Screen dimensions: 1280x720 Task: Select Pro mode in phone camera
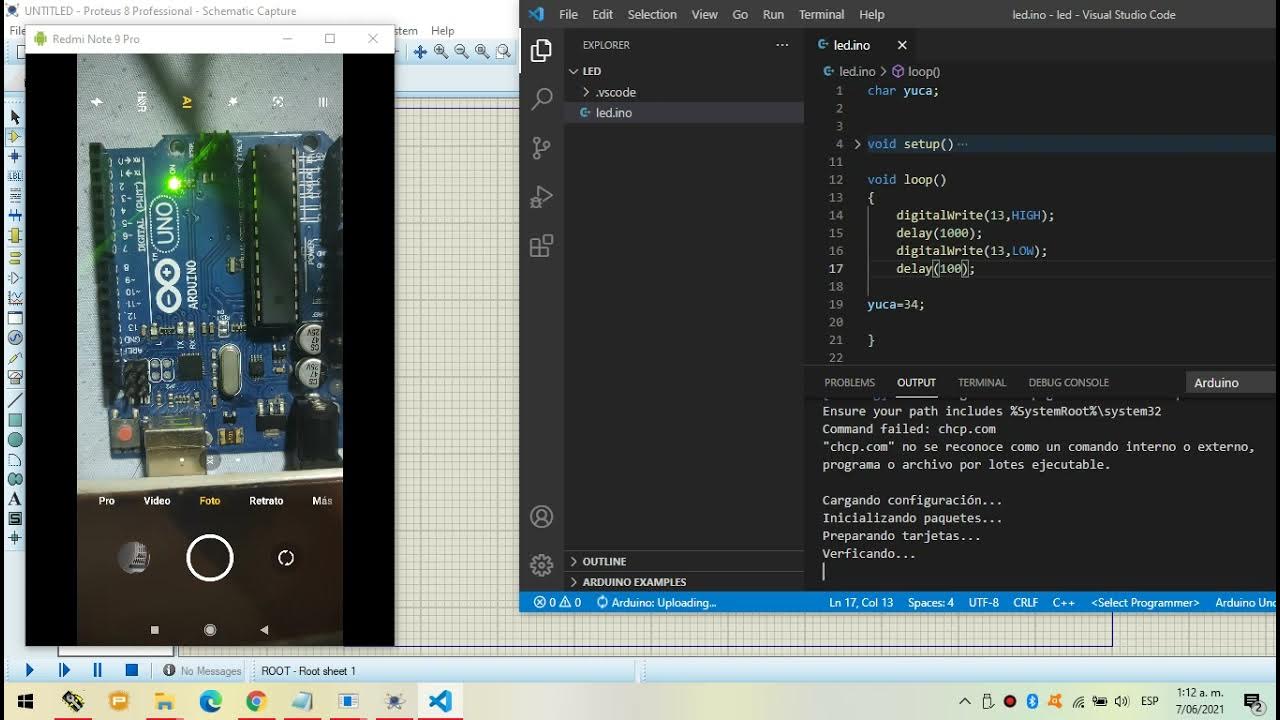(107, 501)
